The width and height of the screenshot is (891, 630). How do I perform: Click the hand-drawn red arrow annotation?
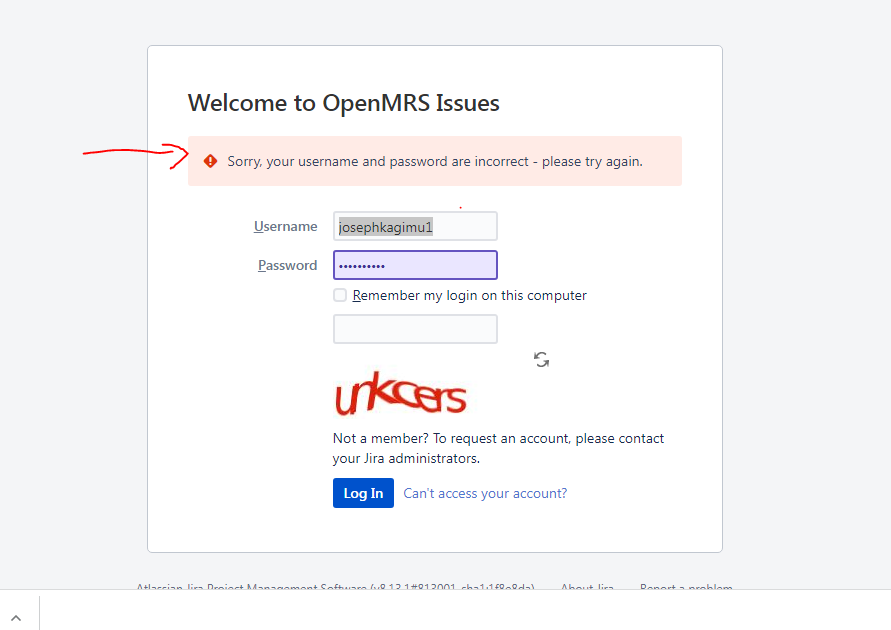pyautogui.click(x=136, y=156)
